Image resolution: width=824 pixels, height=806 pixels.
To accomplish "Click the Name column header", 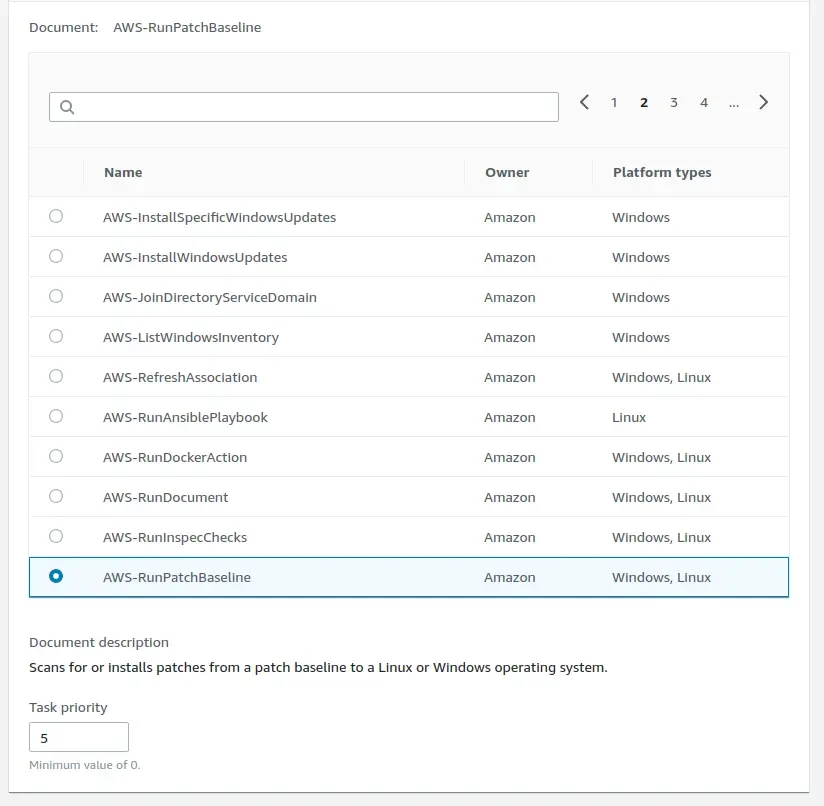I will coord(123,172).
